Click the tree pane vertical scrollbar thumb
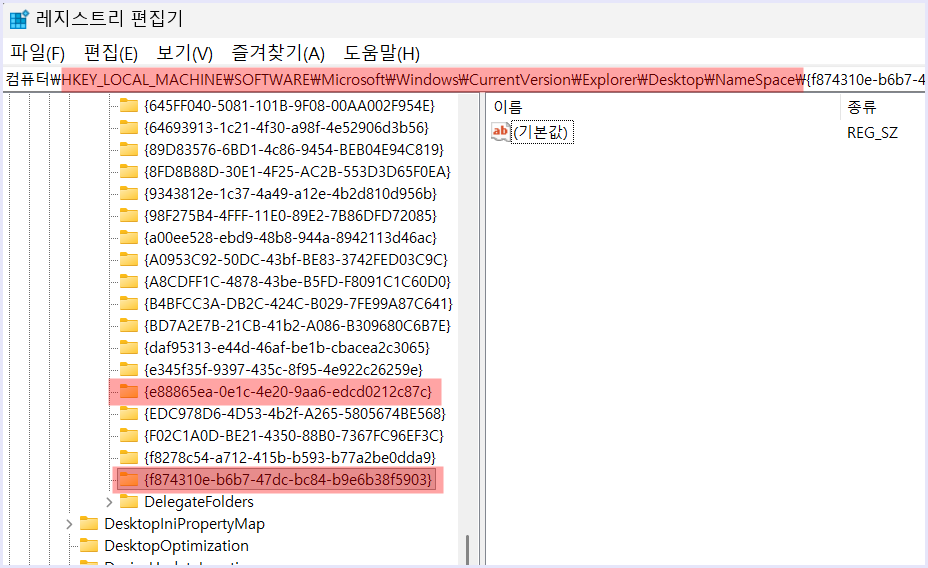The image size is (928, 568). [467, 549]
